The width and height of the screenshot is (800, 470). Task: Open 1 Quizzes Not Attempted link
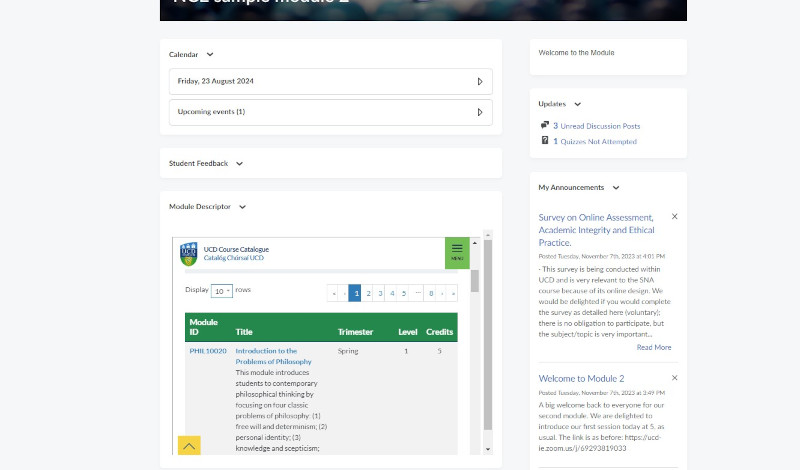[595, 142]
